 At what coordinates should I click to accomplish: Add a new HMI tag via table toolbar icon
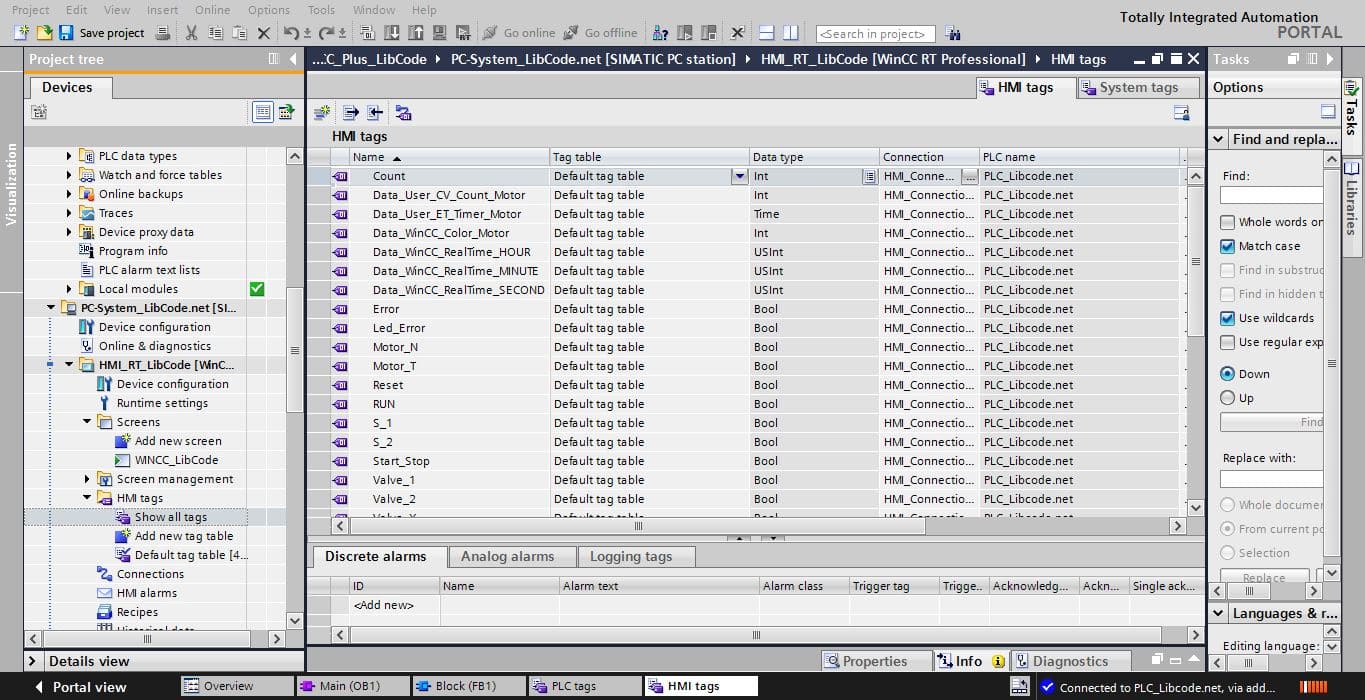(x=321, y=113)
